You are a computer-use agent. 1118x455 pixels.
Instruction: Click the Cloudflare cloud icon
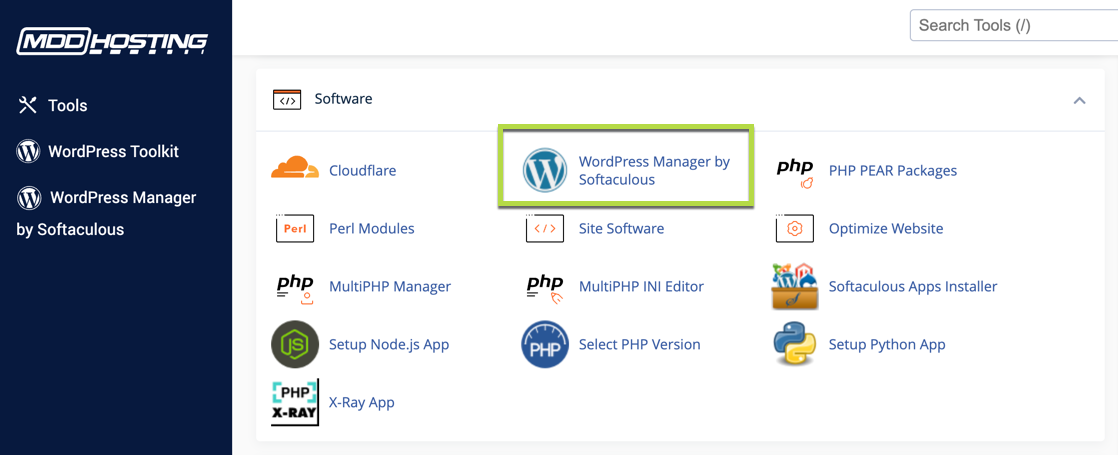(x=295, y=170)
